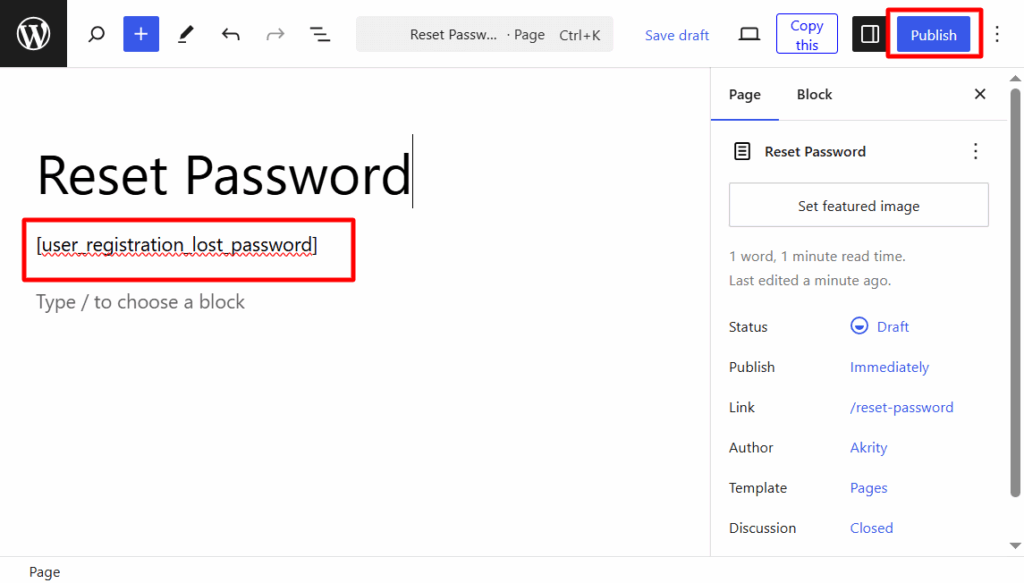Click the scrollbar down arrow
Screen dimensions: 1024x583
click(x=1015, y=546)
